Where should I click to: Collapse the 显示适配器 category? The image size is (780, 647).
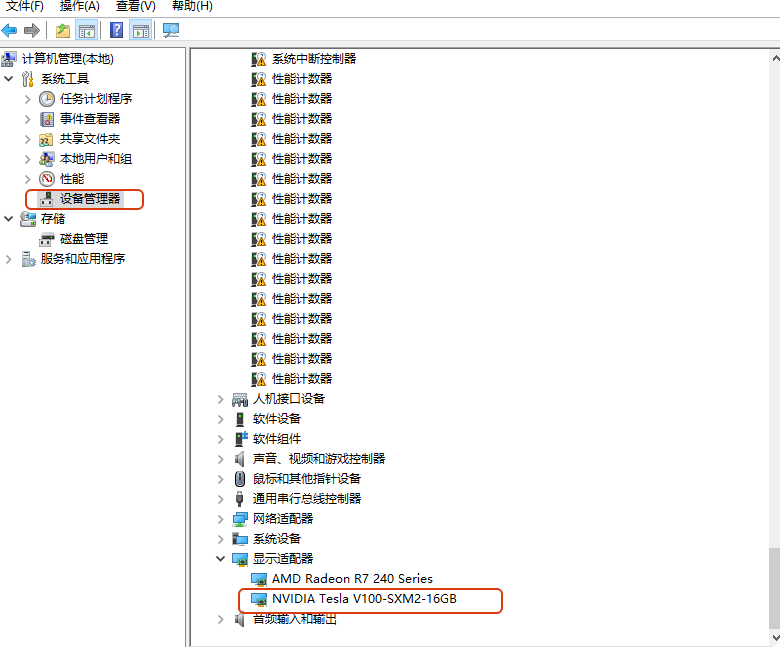pos(221,559)
